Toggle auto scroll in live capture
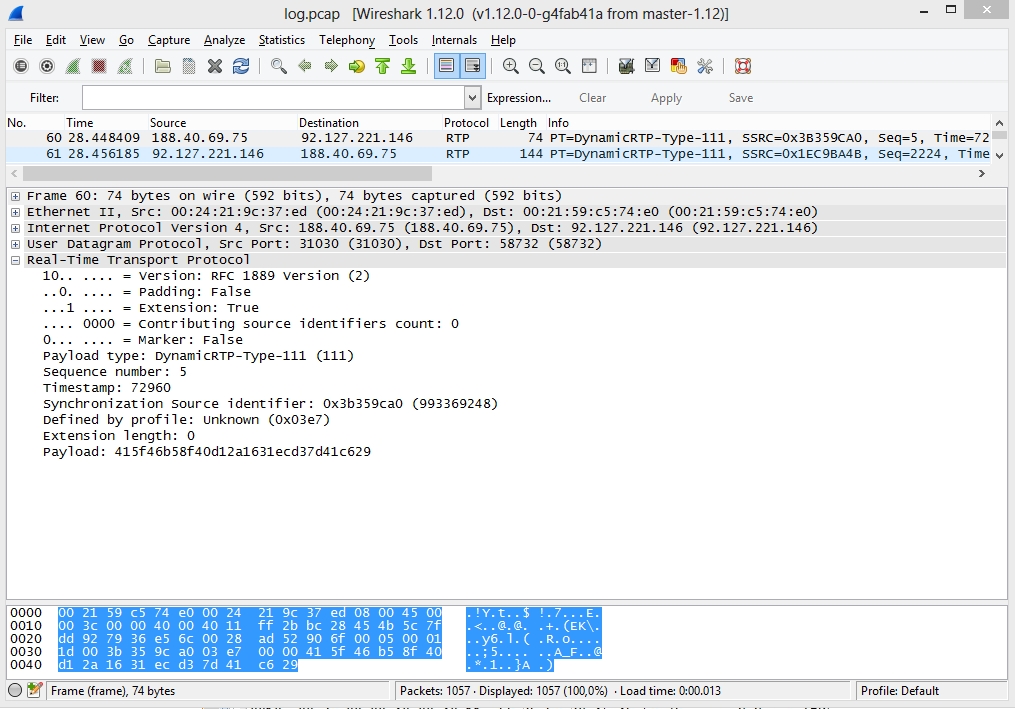This screenshot has width=1015, height=709. pyautogui.click(x=472, y=66)
